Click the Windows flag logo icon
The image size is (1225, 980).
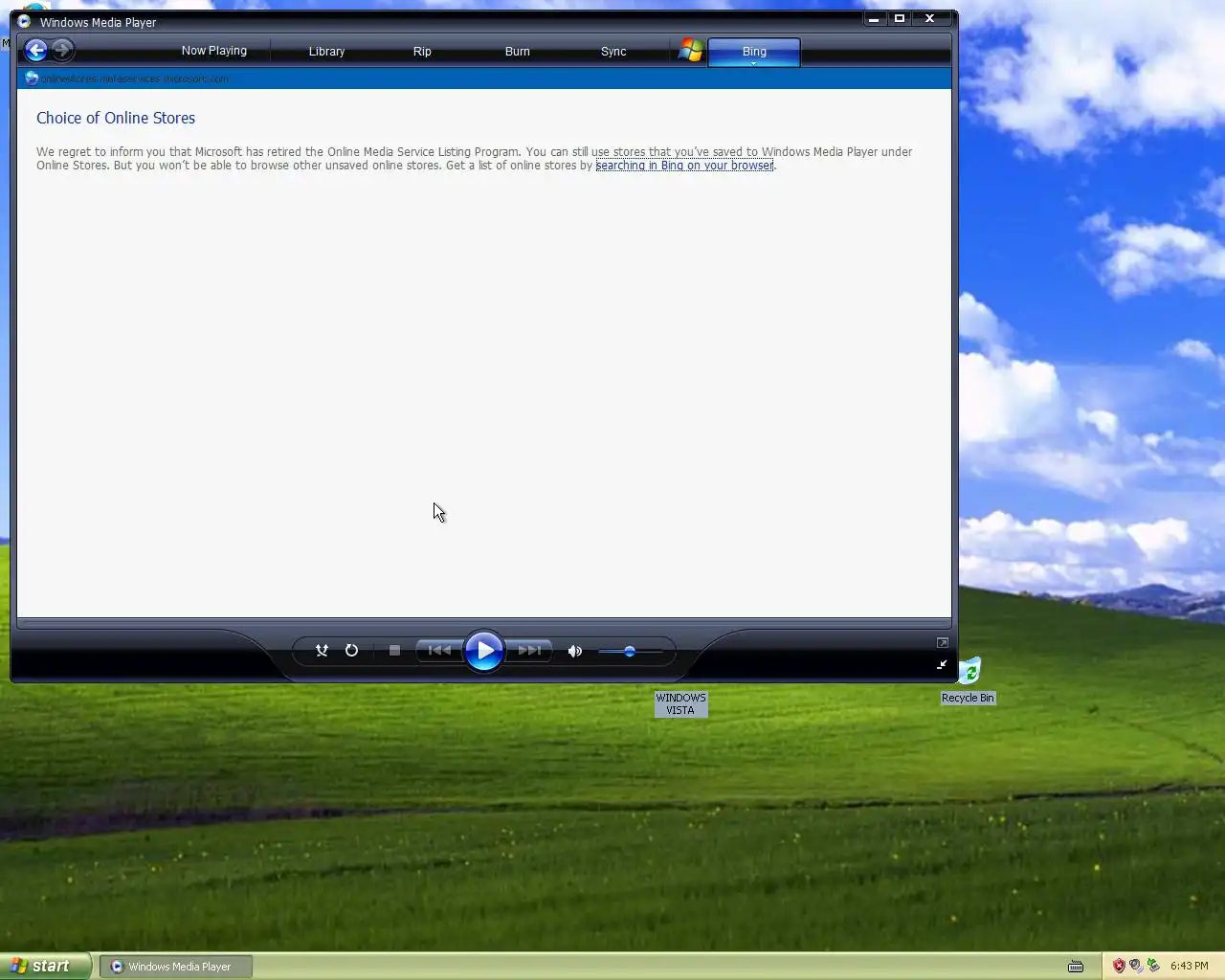[x=691, y=51]
